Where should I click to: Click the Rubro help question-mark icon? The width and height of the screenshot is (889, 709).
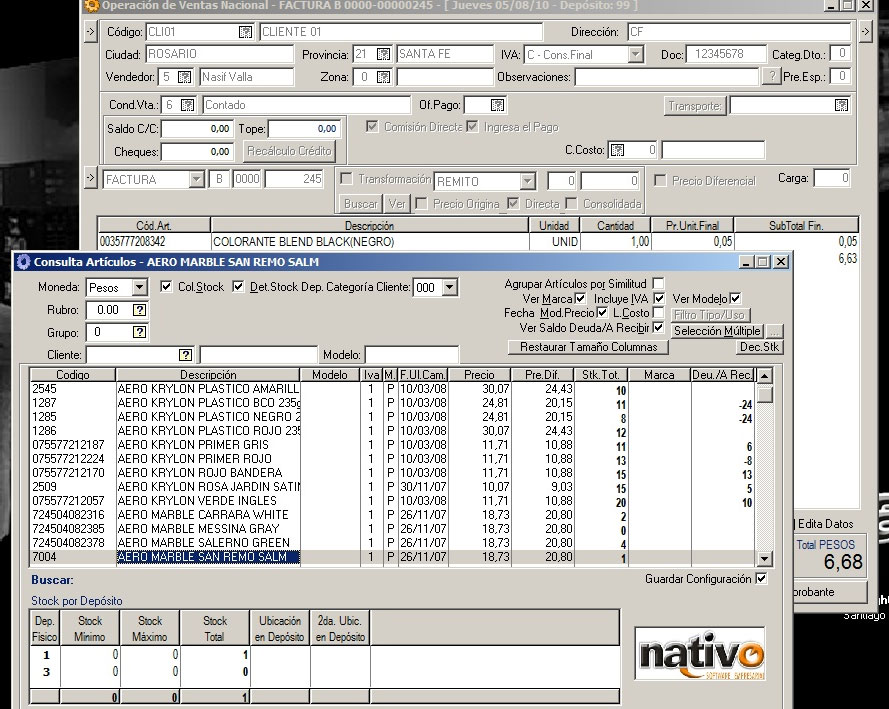pos(139,310)
